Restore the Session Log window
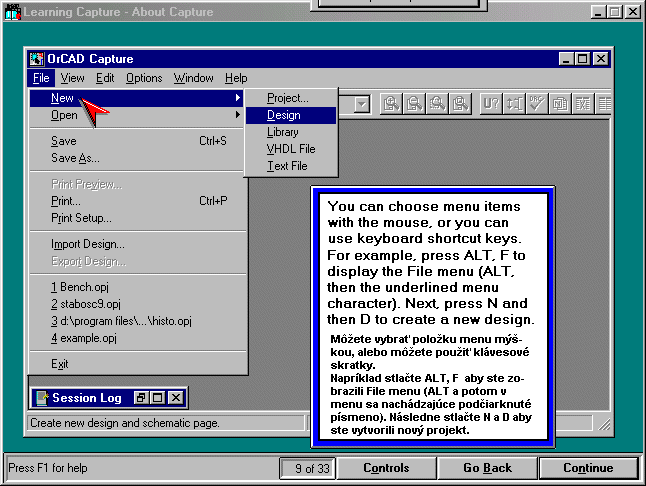The height and width of the screenshot is (486, 646). 141,398
